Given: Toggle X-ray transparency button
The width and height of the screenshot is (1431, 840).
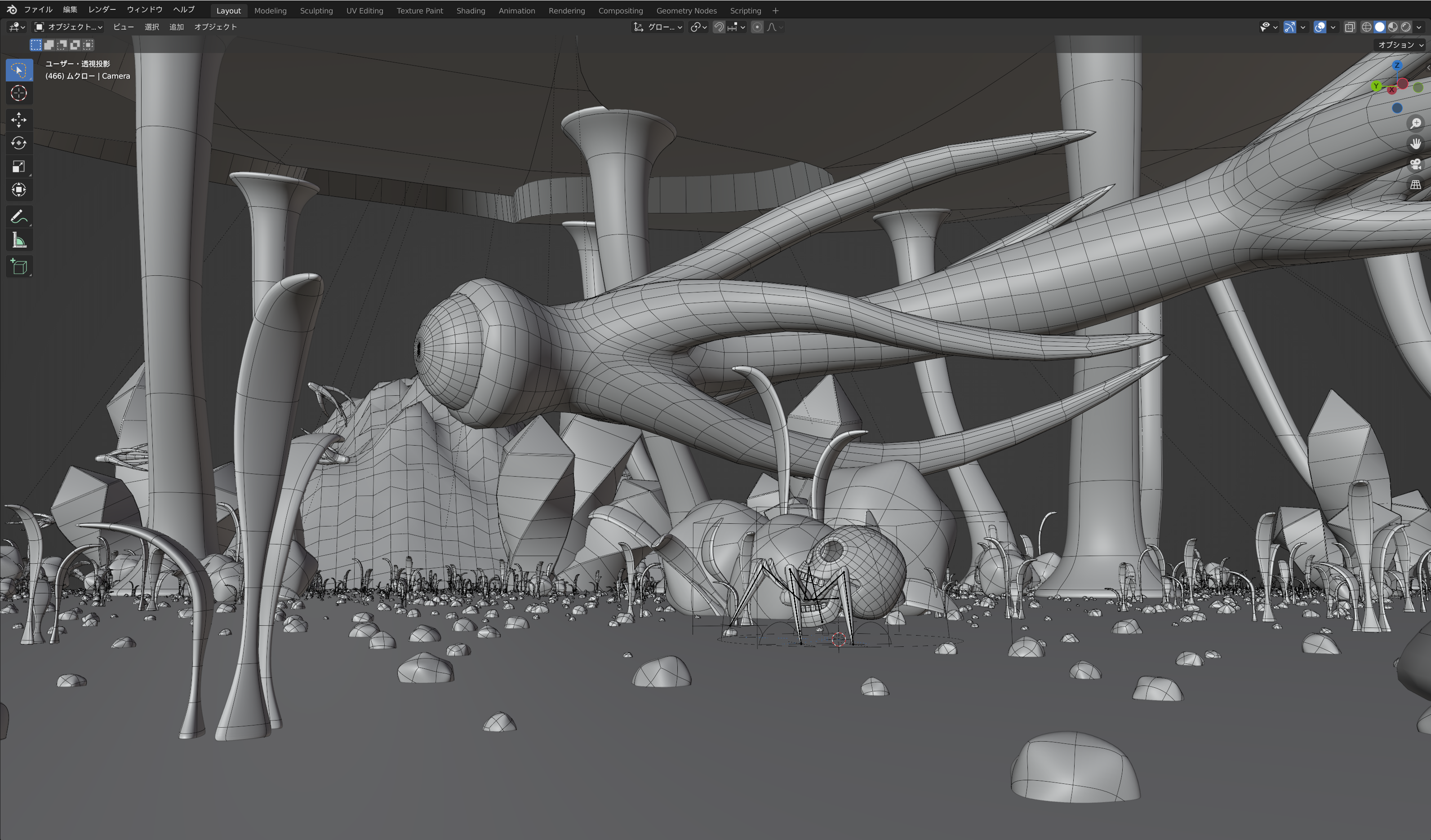Looking at the screenshot, I should (1350, 27).
